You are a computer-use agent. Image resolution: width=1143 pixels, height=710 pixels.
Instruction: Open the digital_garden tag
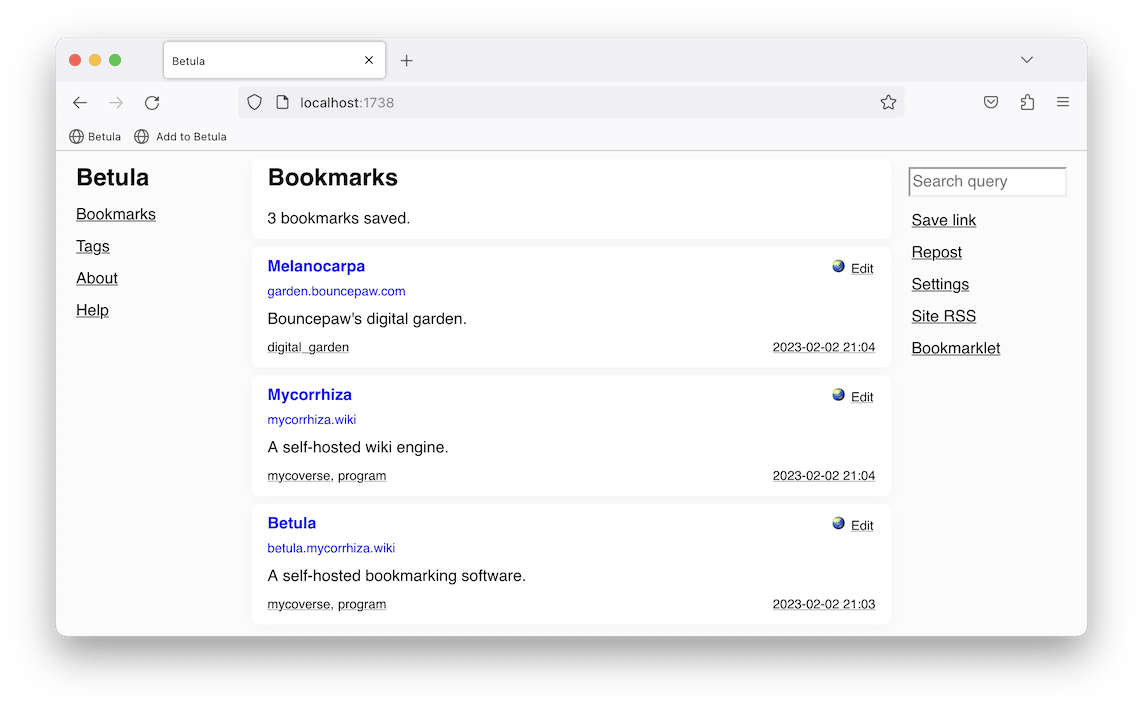point(308,348)
